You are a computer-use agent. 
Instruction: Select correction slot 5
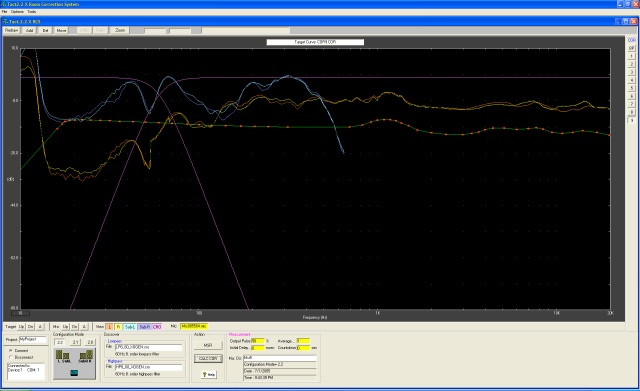(x=631, y=88)
